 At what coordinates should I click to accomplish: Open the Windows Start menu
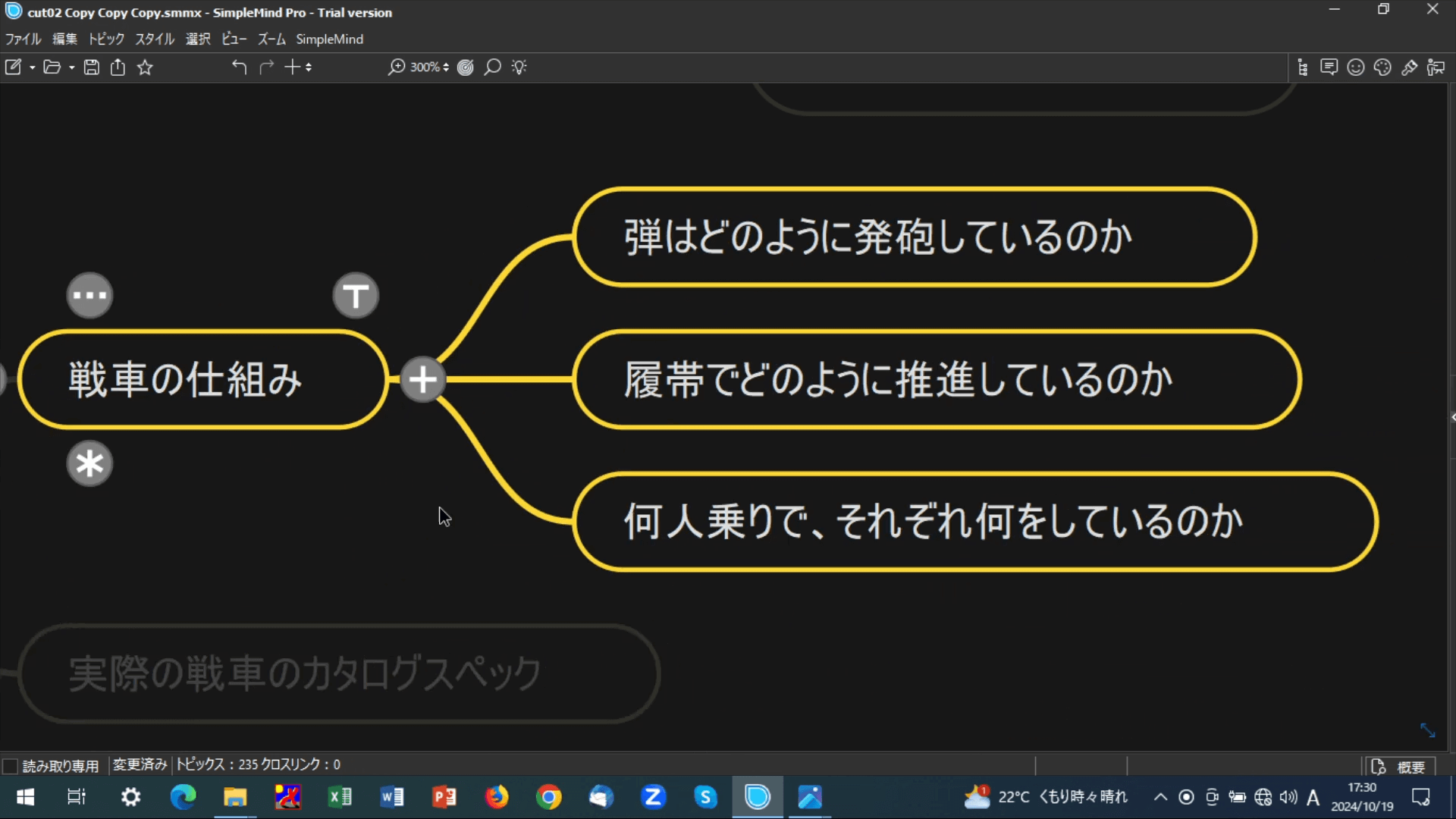pos(25,797)
